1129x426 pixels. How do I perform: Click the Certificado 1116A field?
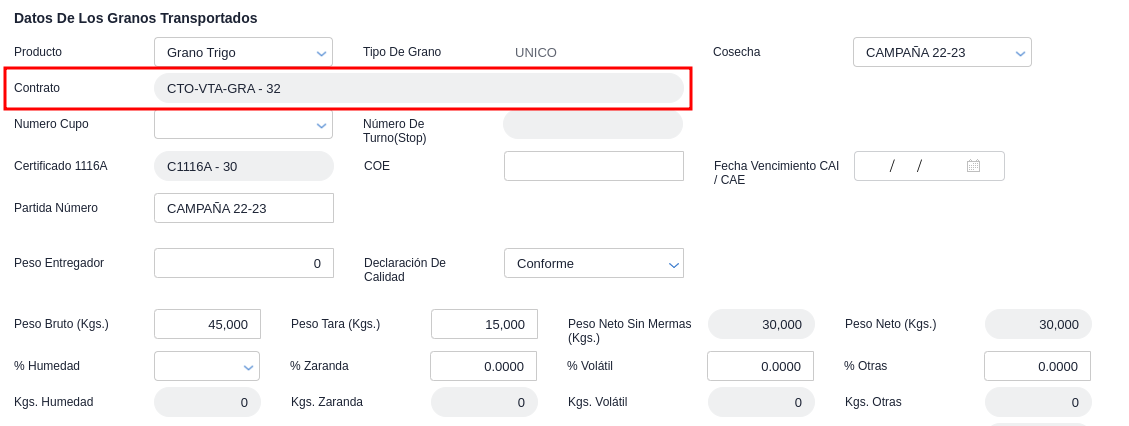click(x=243, y=166)
